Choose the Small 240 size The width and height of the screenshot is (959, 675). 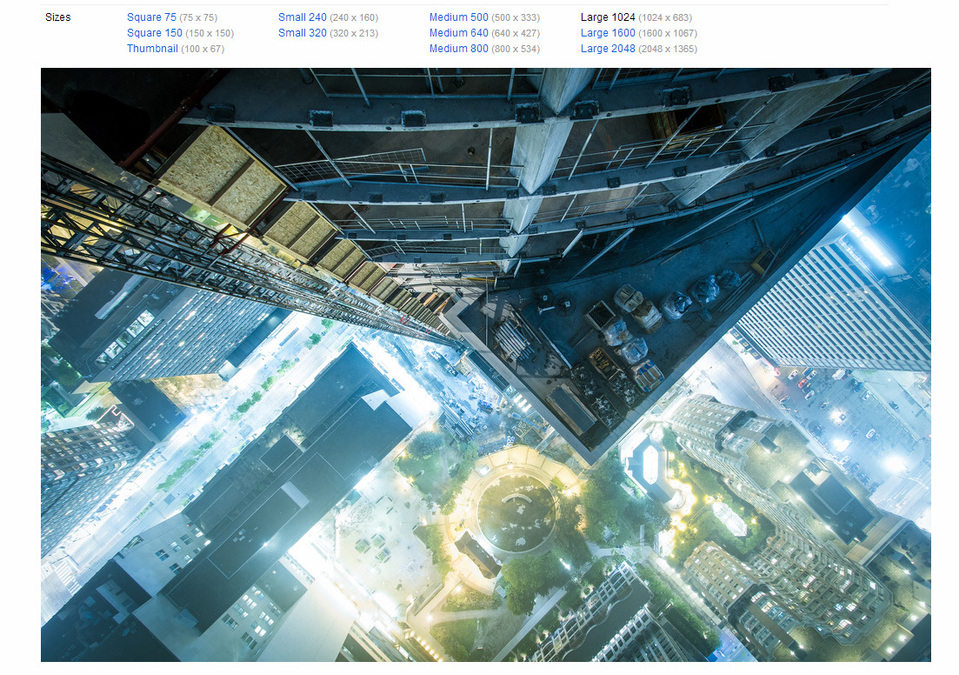pyautogui.click(x=302, y=17)
